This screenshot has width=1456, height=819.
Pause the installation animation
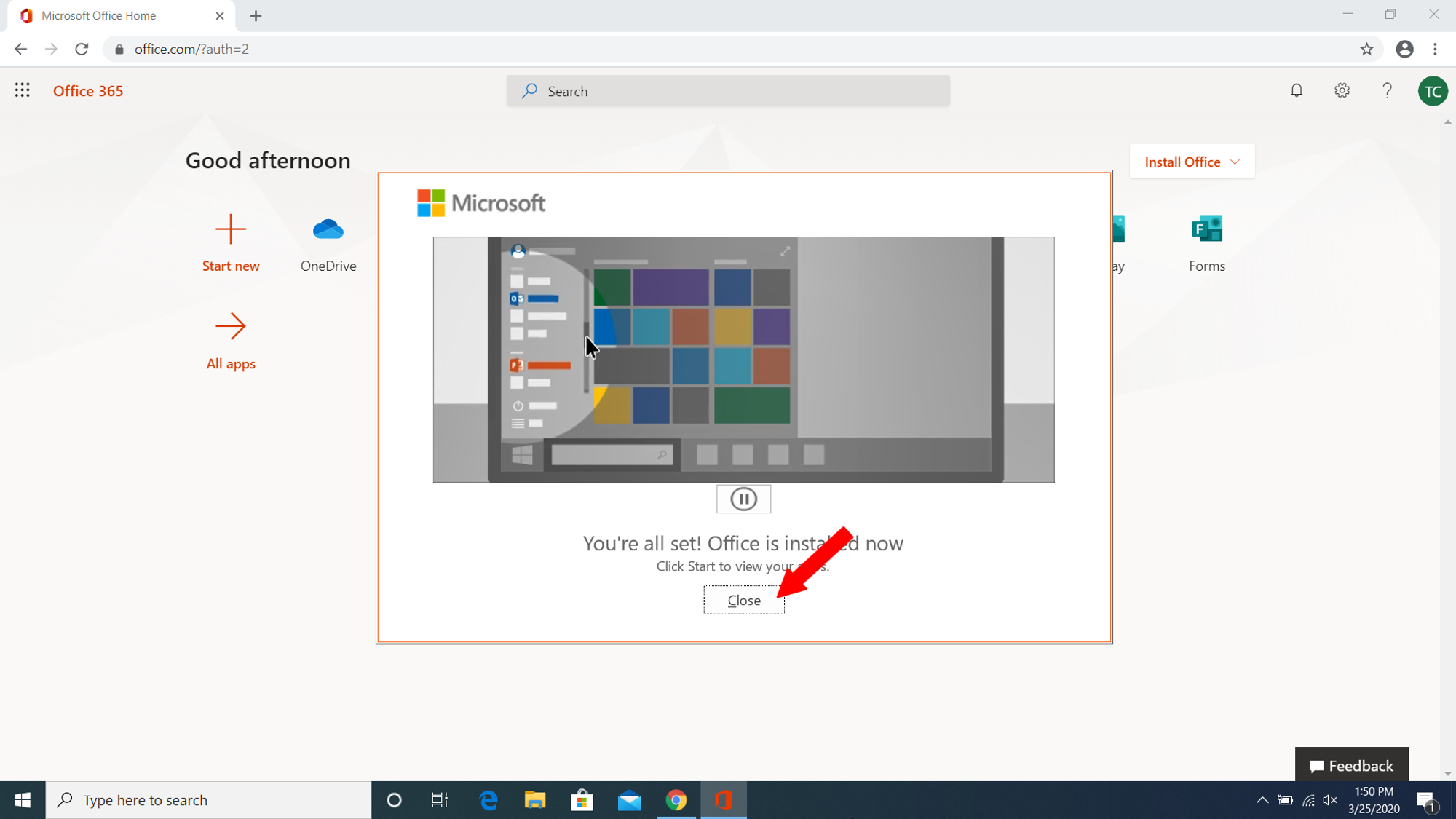pos(743,499)
